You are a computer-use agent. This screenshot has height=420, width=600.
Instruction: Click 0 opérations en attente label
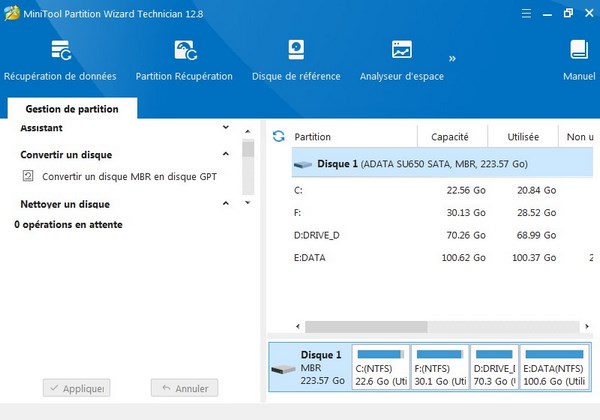coord(68,225)
